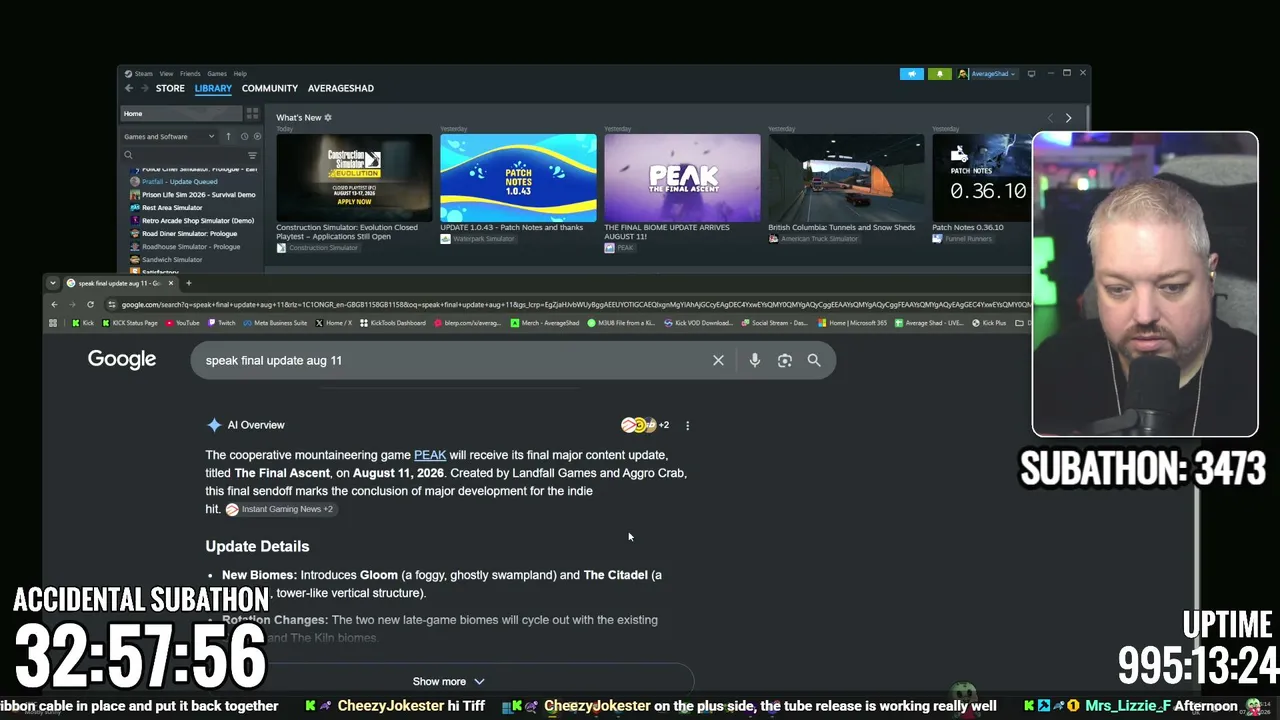1280x720 pixels.
Task: Switch to the LIBRARY tab in Steam
Action: 213,88
